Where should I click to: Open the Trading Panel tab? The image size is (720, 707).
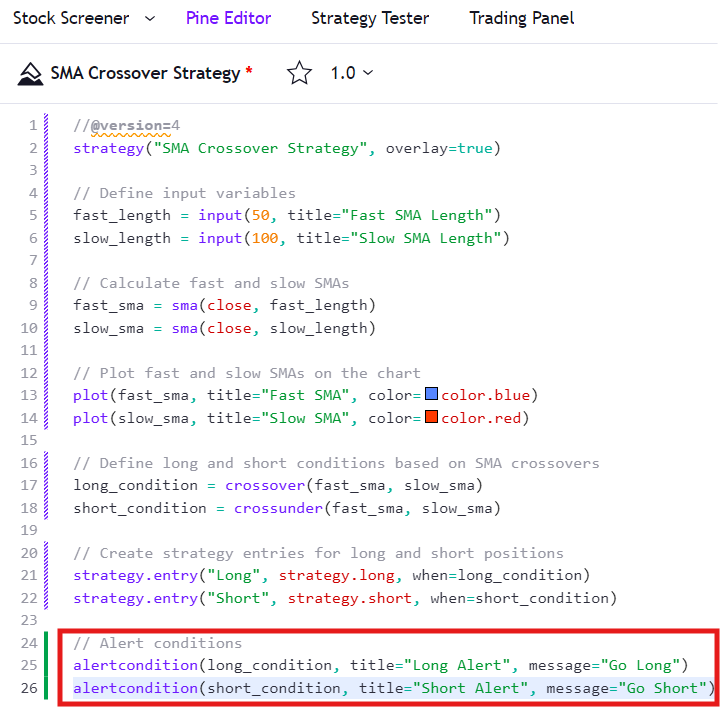(521, 18)
